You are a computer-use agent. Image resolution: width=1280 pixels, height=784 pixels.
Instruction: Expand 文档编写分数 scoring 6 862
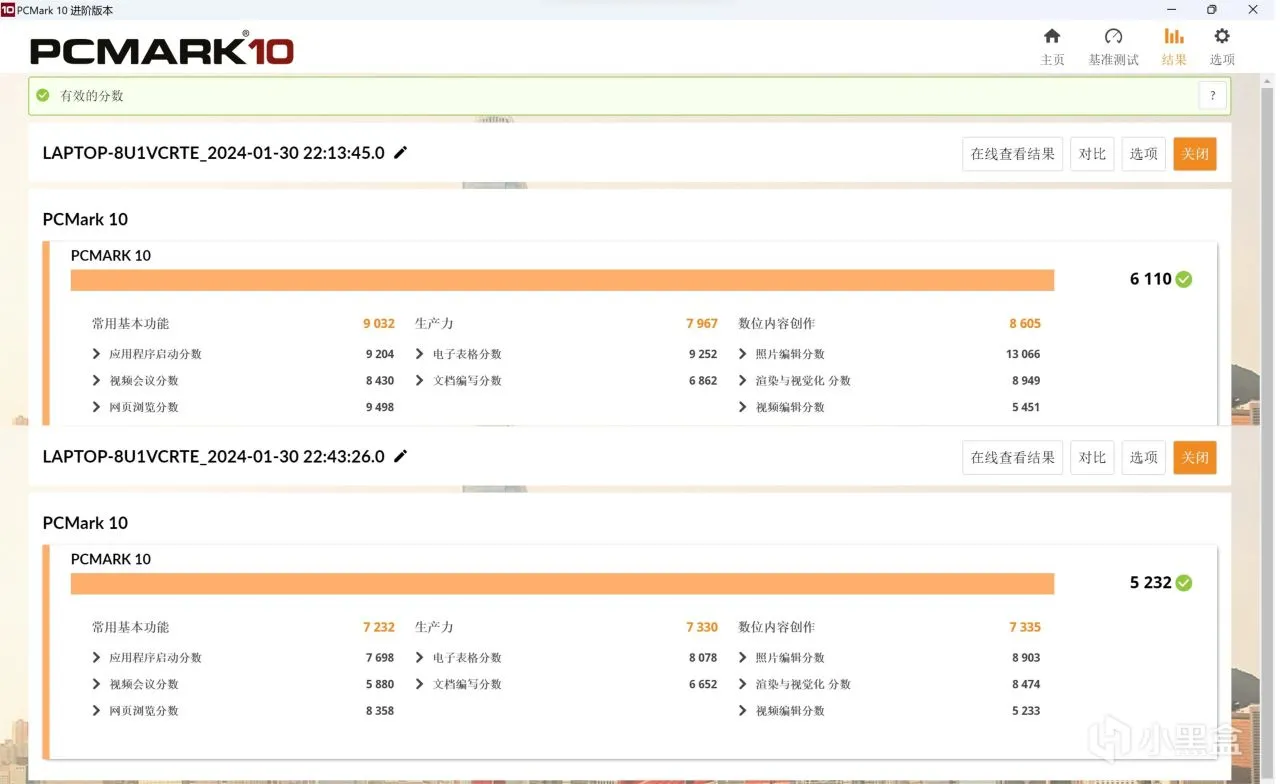[x=420, y=380]
